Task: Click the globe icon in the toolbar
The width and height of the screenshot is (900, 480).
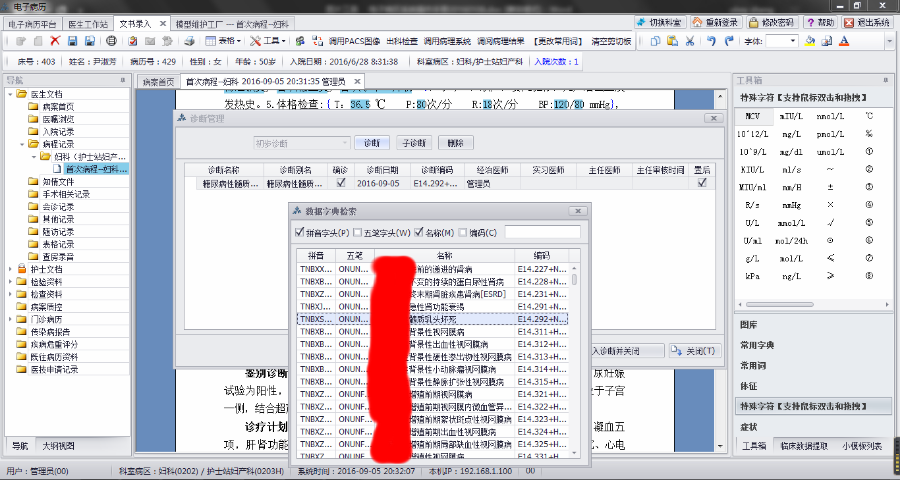Action: pos(111,41)
